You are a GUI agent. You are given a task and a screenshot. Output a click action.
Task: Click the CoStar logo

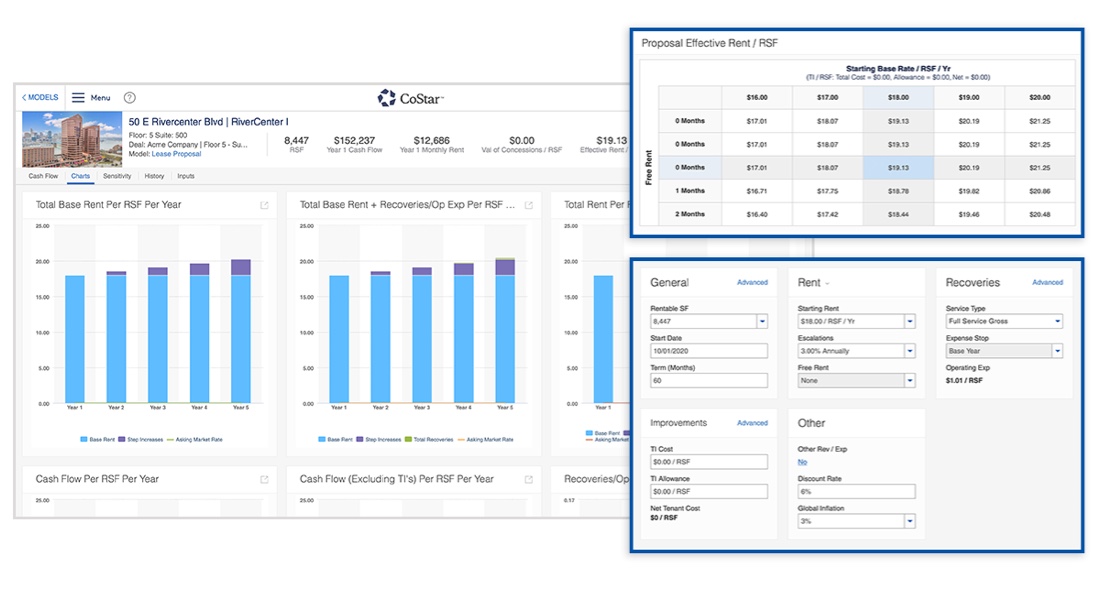[x=410, y=98]
